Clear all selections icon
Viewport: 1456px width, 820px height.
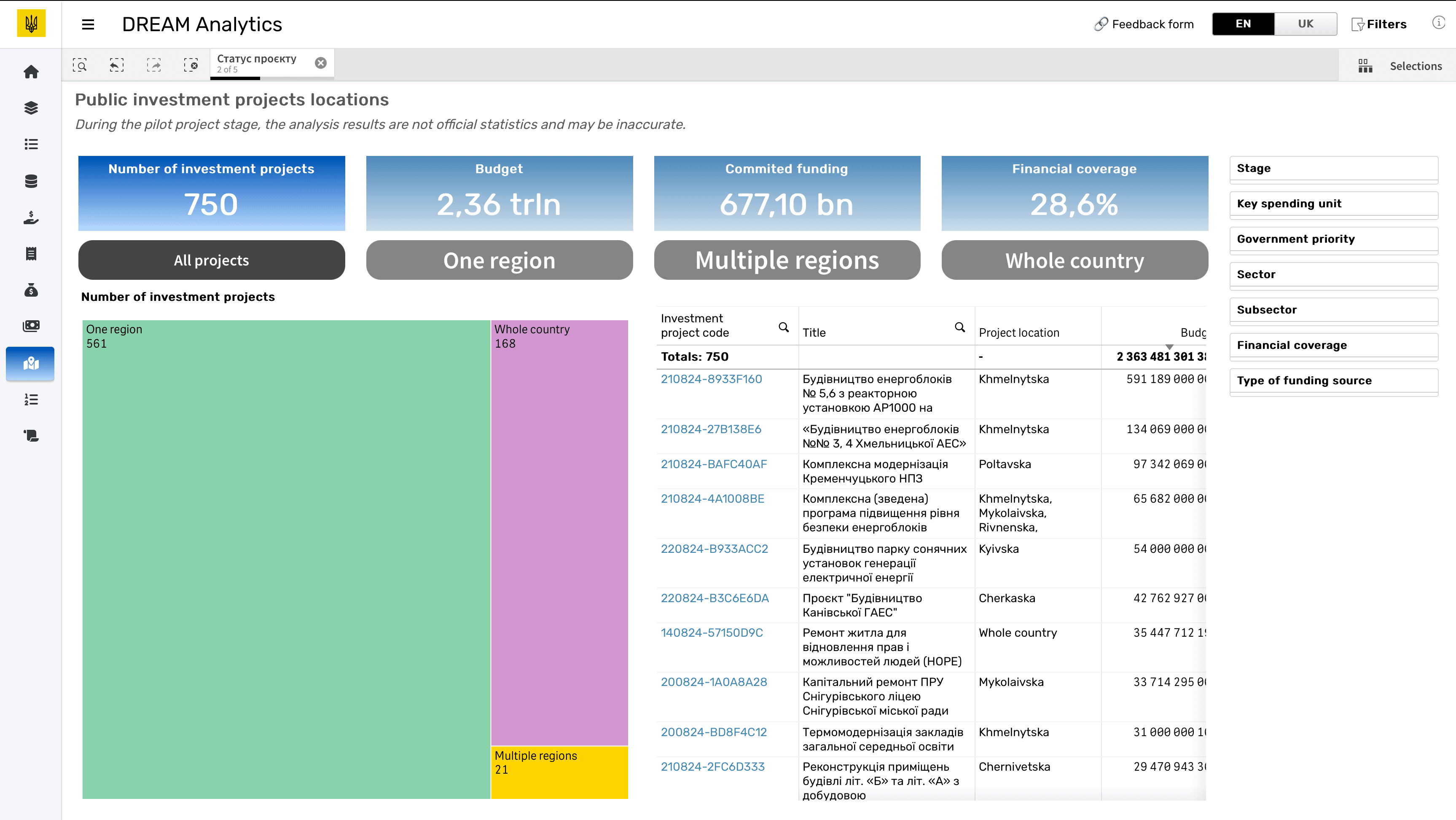pos(191,65)
